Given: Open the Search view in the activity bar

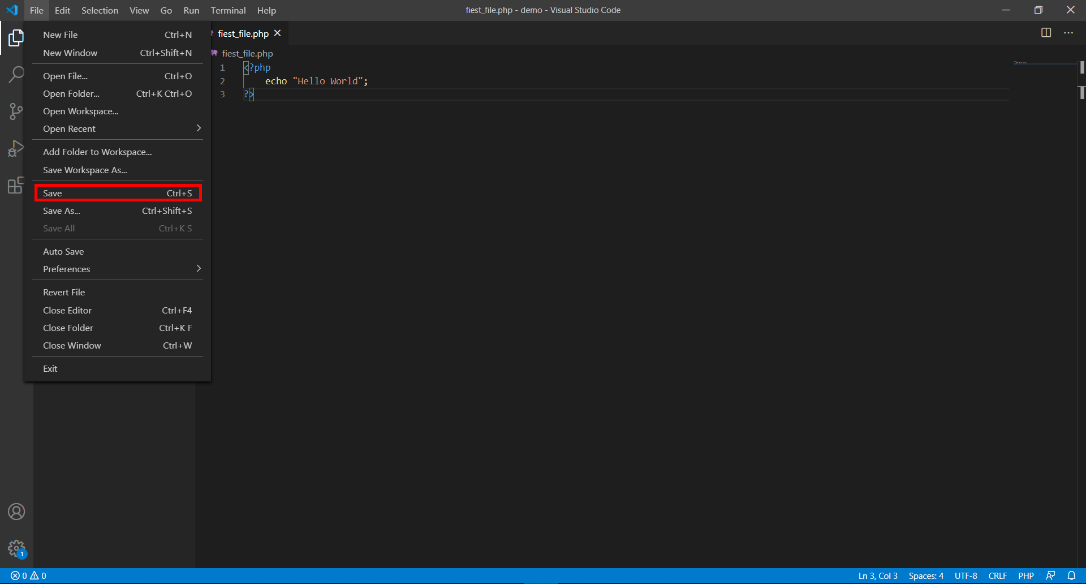Looking at the screenshot, I should (x=16, y=74).
